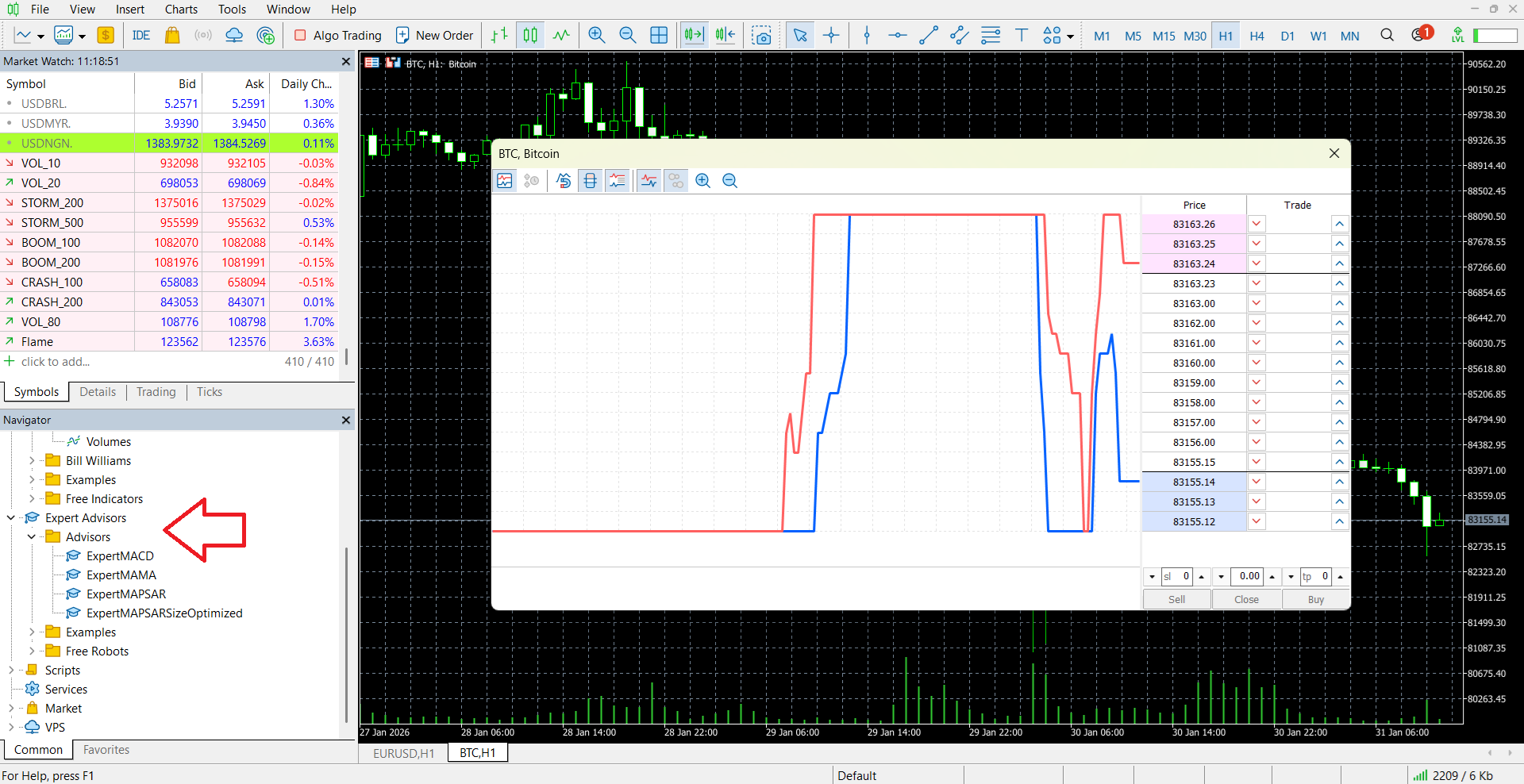The width and height of the screenshot is (1524, 784).
Task: Click the tile windows grid icon
Action: tap(659, 35)
